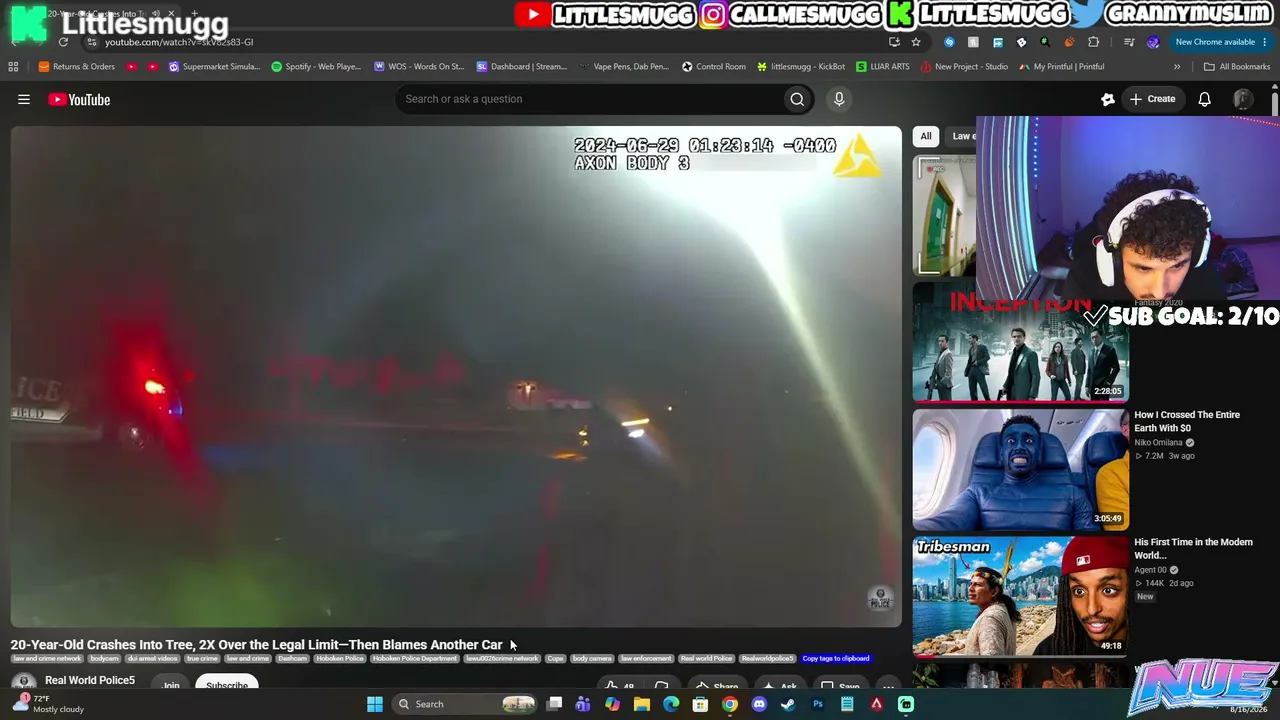Visit the Niko Omilana channel
1280x720 pixels.
click(1158, 442)
